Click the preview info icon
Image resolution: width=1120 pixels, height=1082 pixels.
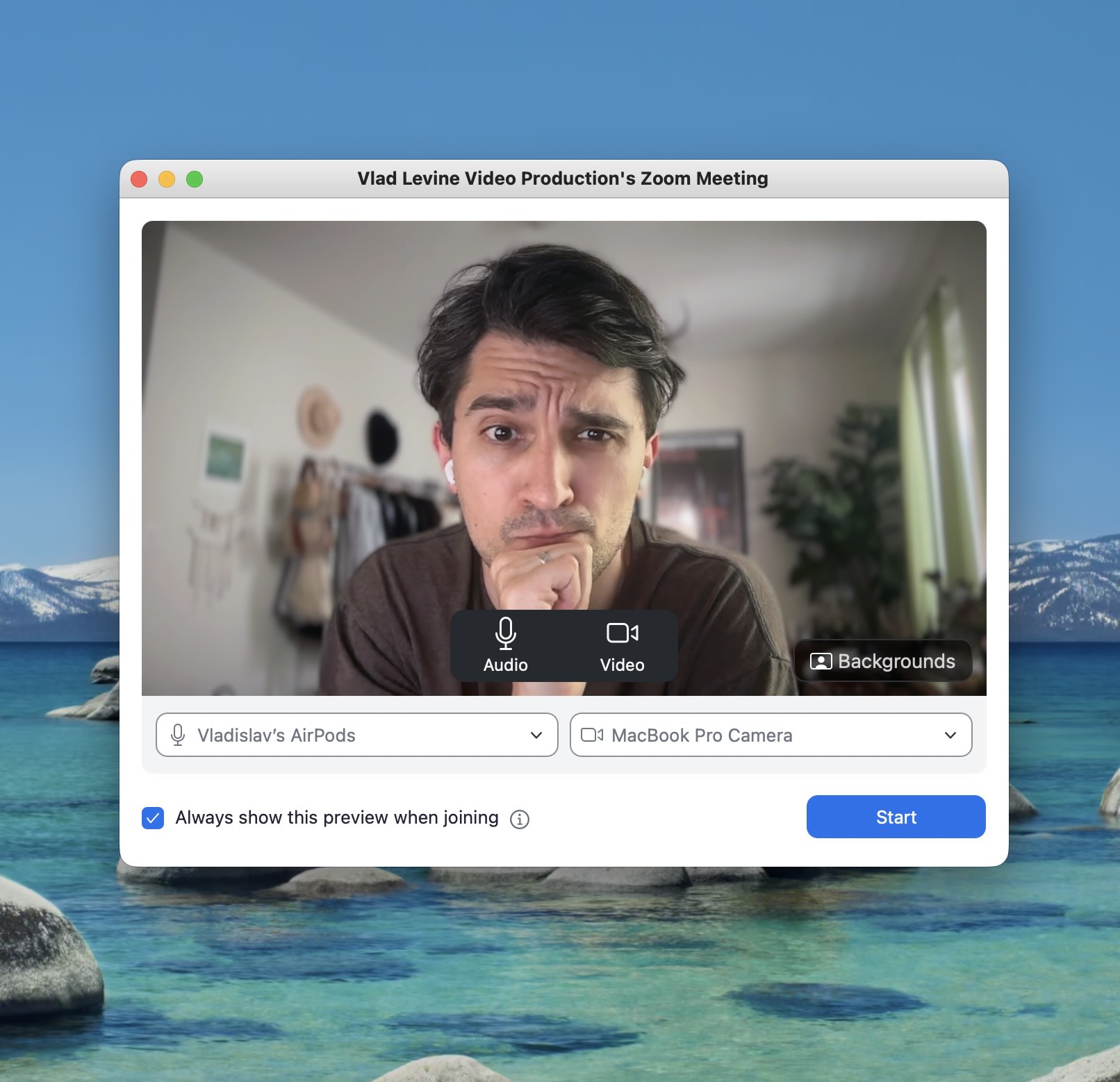520,819
